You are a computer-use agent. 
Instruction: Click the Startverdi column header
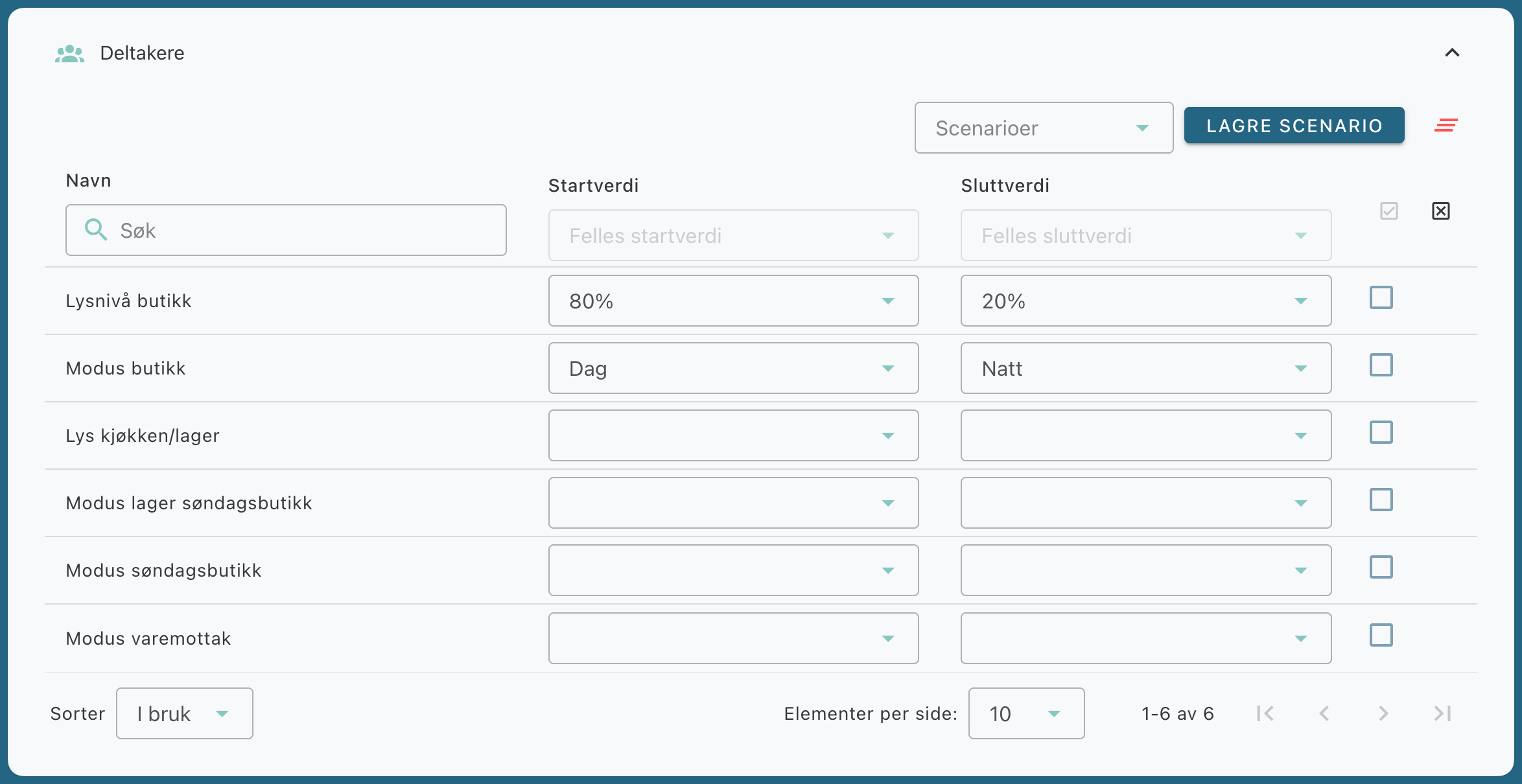tap(594, 185)
